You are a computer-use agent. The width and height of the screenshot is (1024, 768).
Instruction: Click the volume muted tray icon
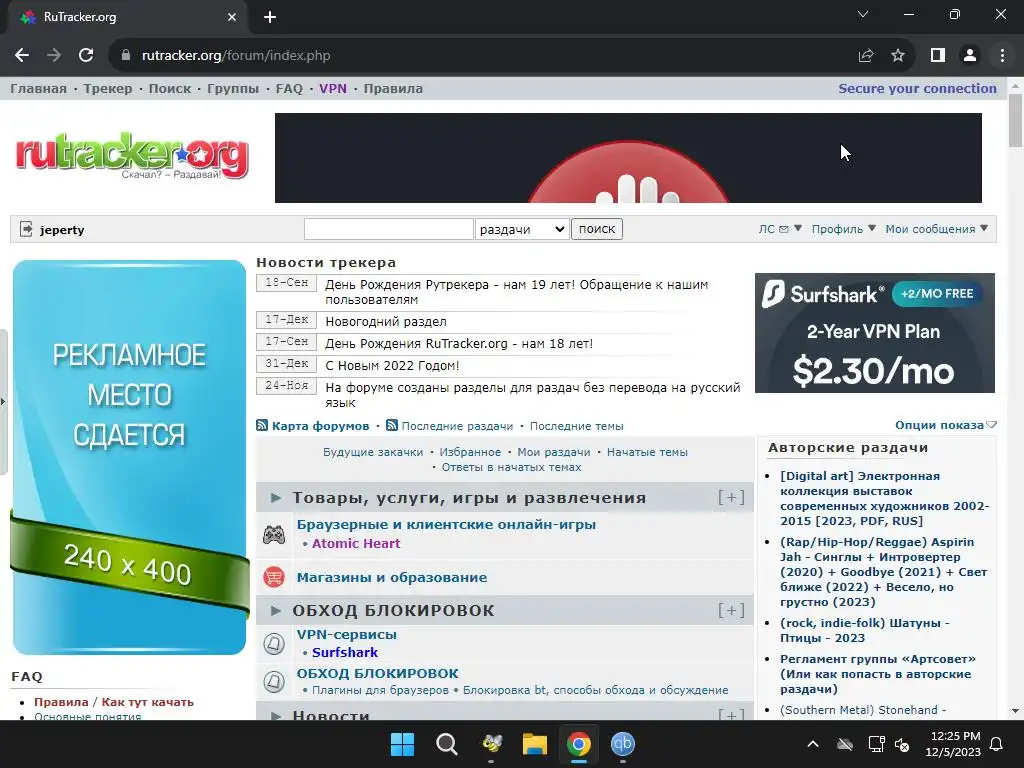pyautogui.click(x=903, y=744)
